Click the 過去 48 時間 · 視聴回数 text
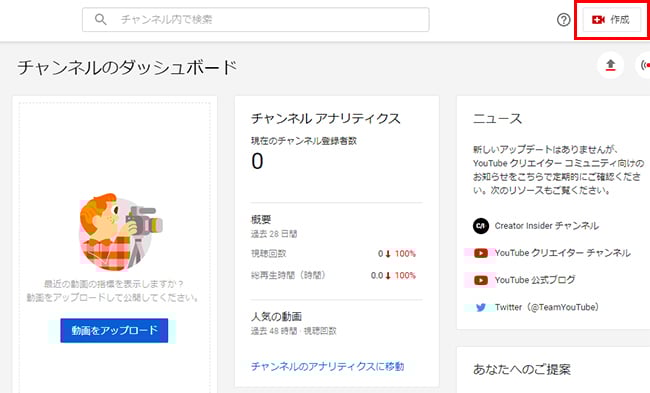650x393 pixels. (x=293, y=331)
